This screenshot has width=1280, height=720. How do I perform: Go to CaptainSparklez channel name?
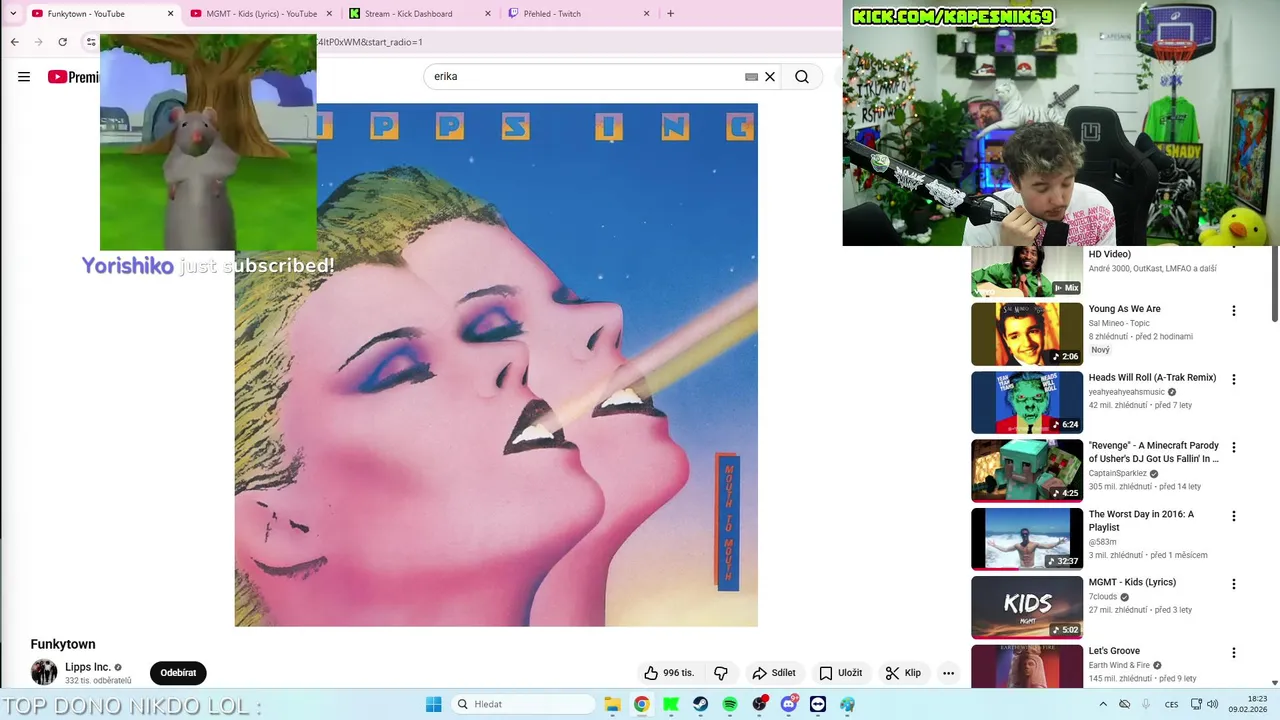pyautogui.click(x=1118, y=474)
